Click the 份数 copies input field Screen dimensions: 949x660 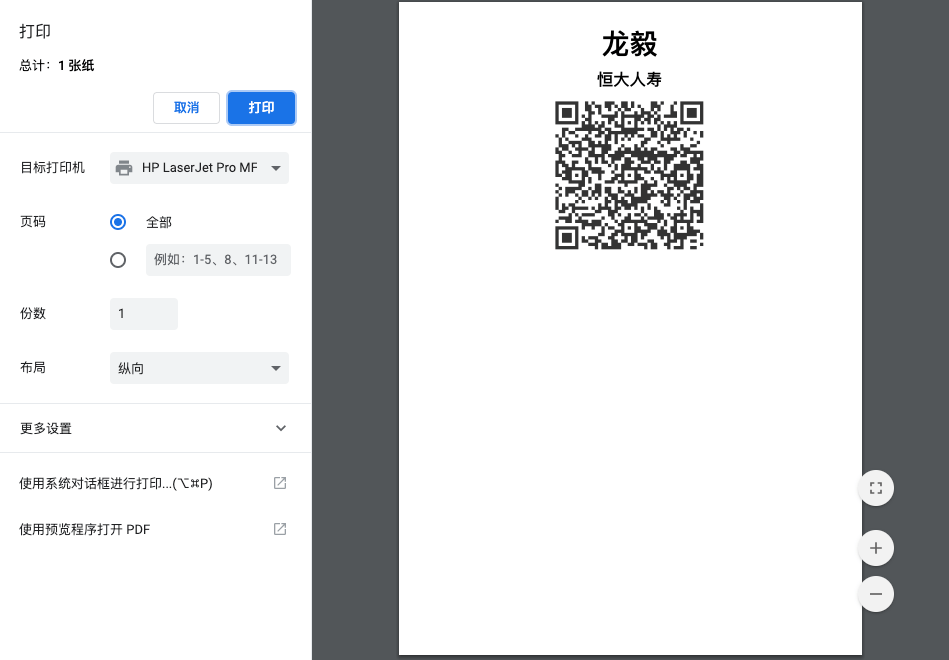coord(144,314)
